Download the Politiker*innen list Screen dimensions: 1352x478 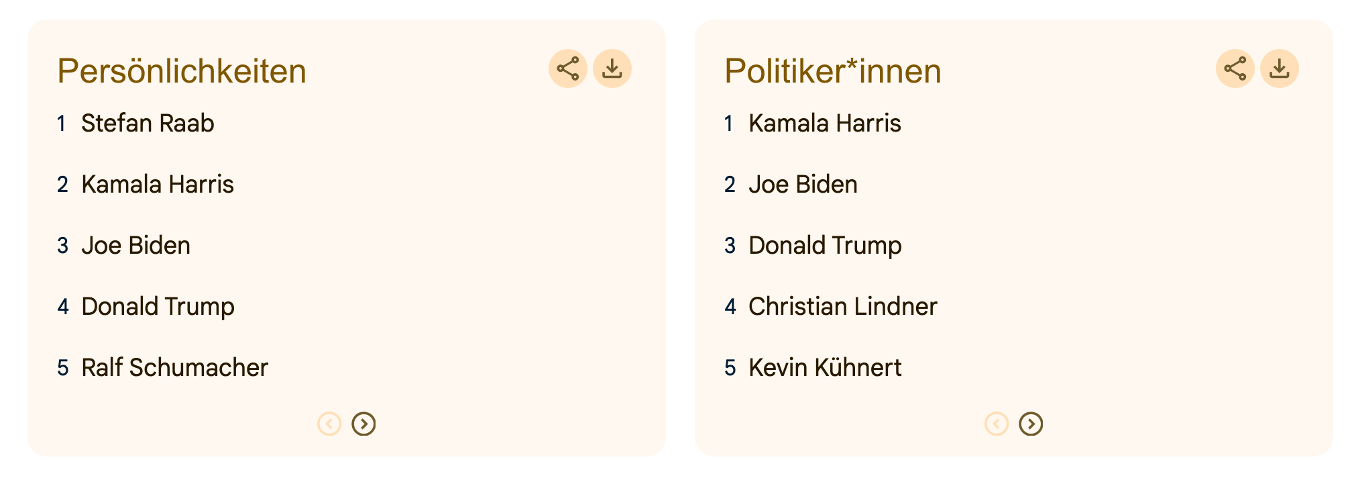coord(1279,69)
